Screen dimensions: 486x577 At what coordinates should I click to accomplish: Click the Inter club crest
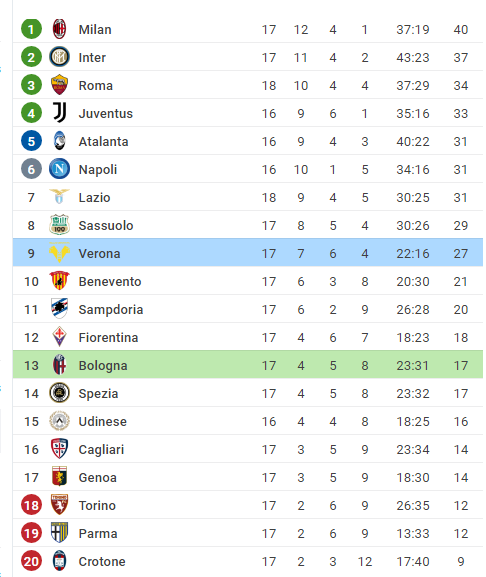[59, 57]
